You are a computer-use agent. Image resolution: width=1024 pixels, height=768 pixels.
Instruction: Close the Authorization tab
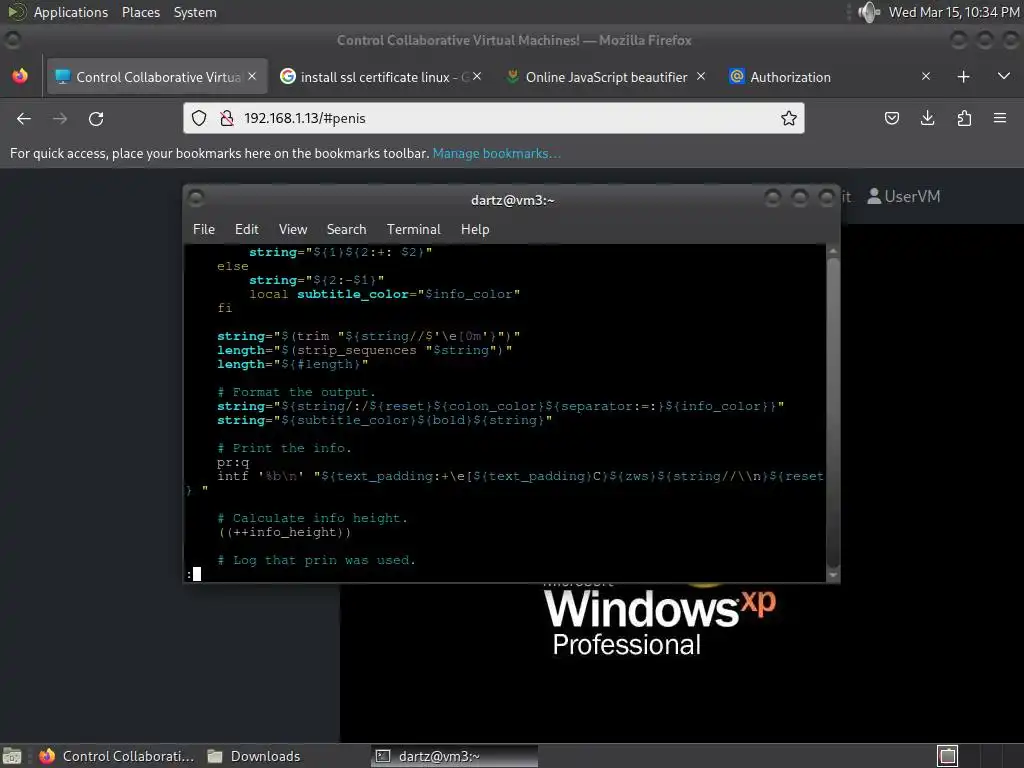925,76
